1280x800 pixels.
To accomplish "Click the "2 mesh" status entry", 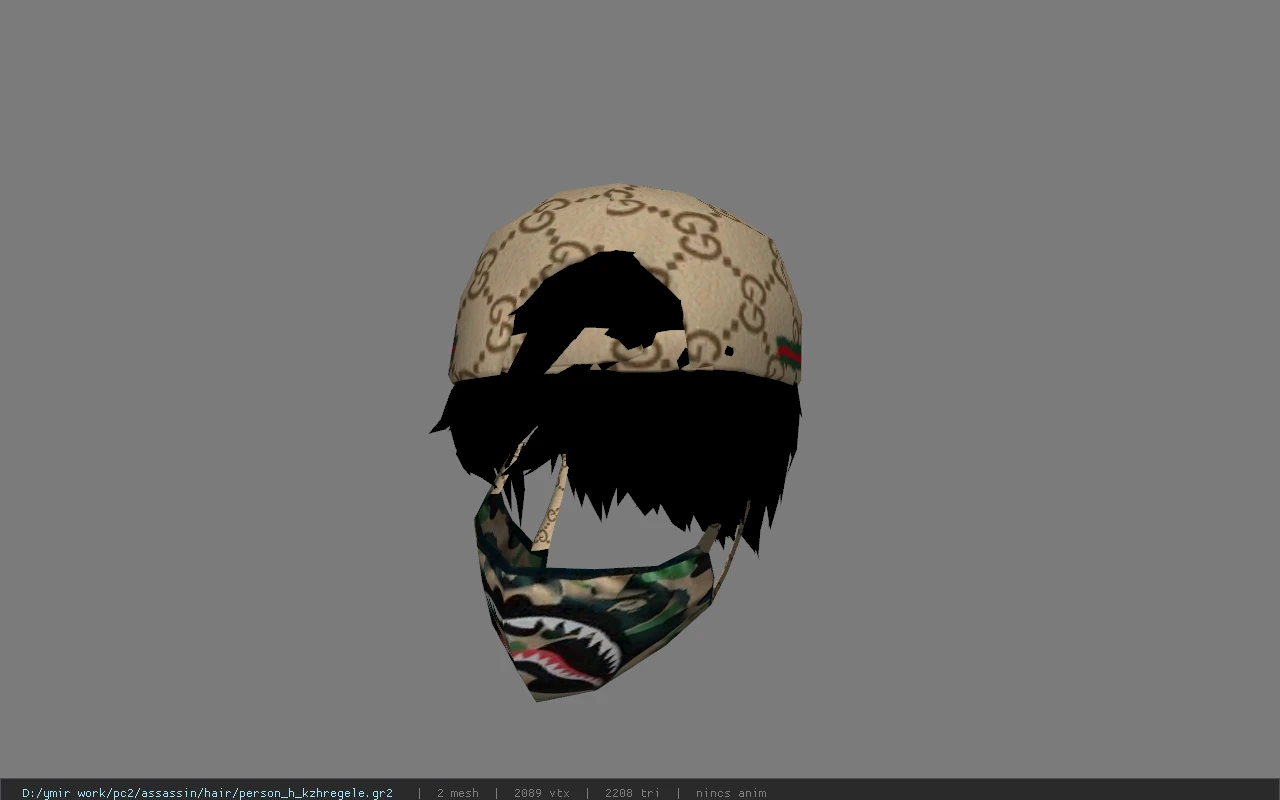I will click(457, 793).
